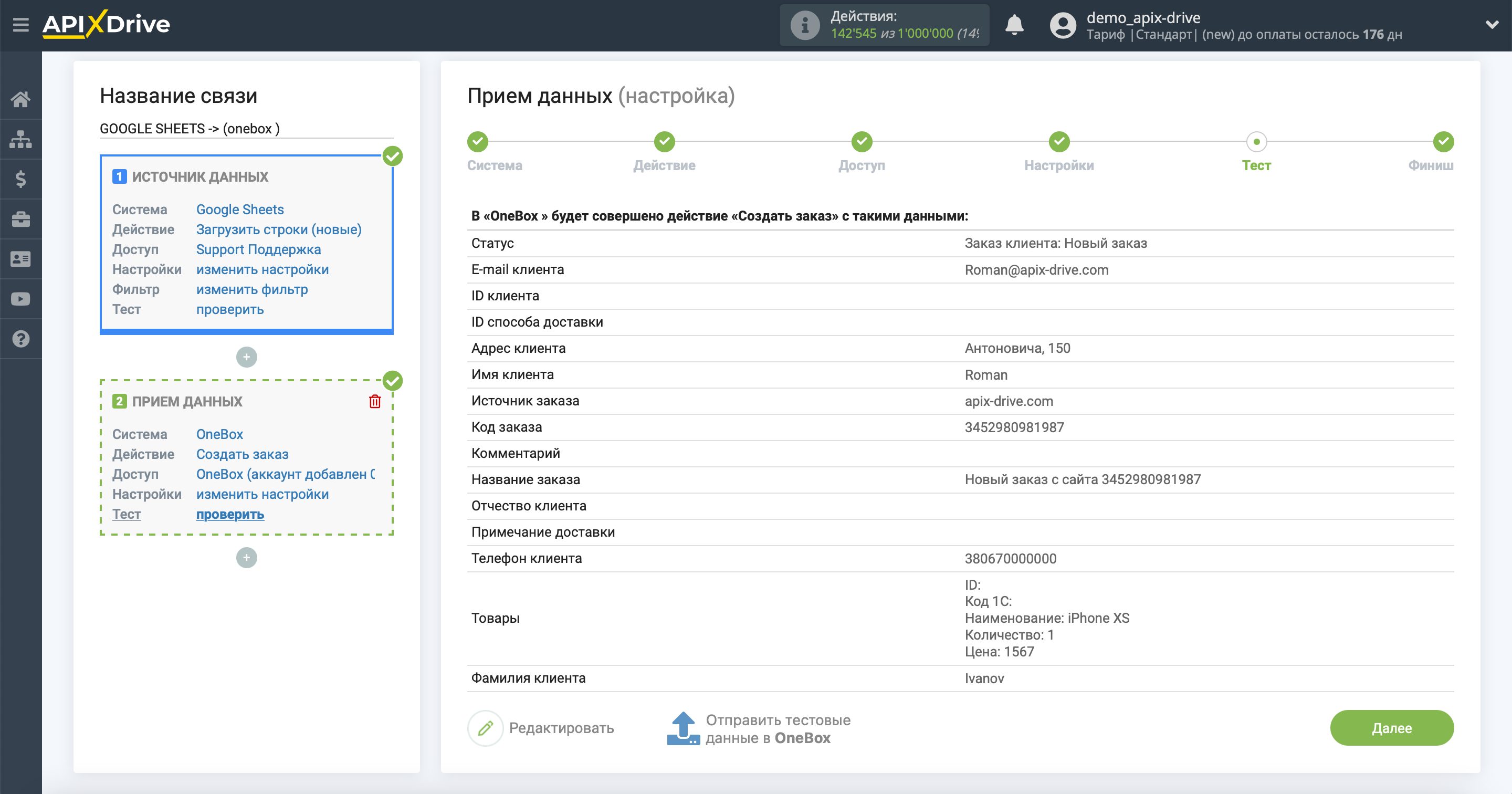This screenshot has height=794, width=1512.
Task: Click the pencil Edit icon
Action: (486, 728)
